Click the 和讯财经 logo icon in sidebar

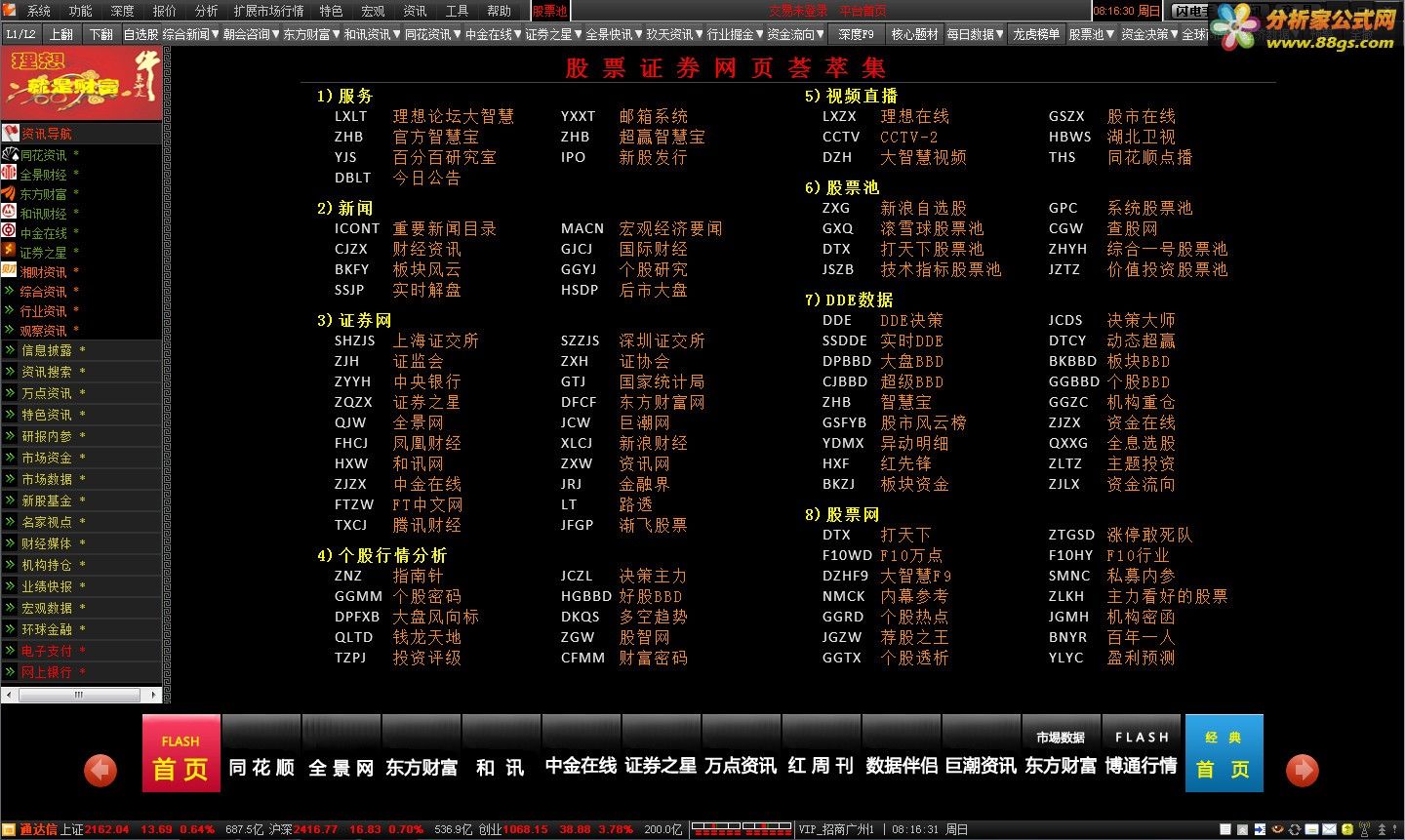[x=10, y=213]
